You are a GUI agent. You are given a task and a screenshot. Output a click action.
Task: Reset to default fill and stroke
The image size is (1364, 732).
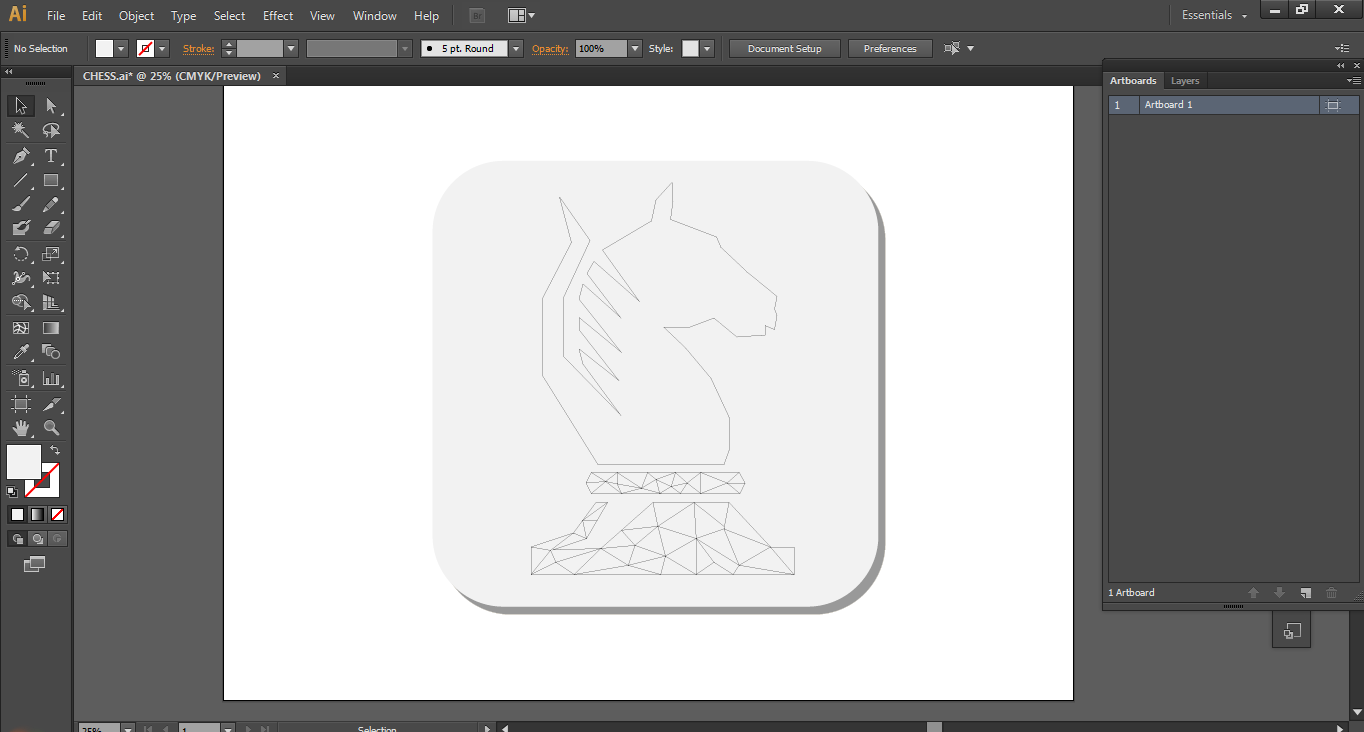coord(12,492)
